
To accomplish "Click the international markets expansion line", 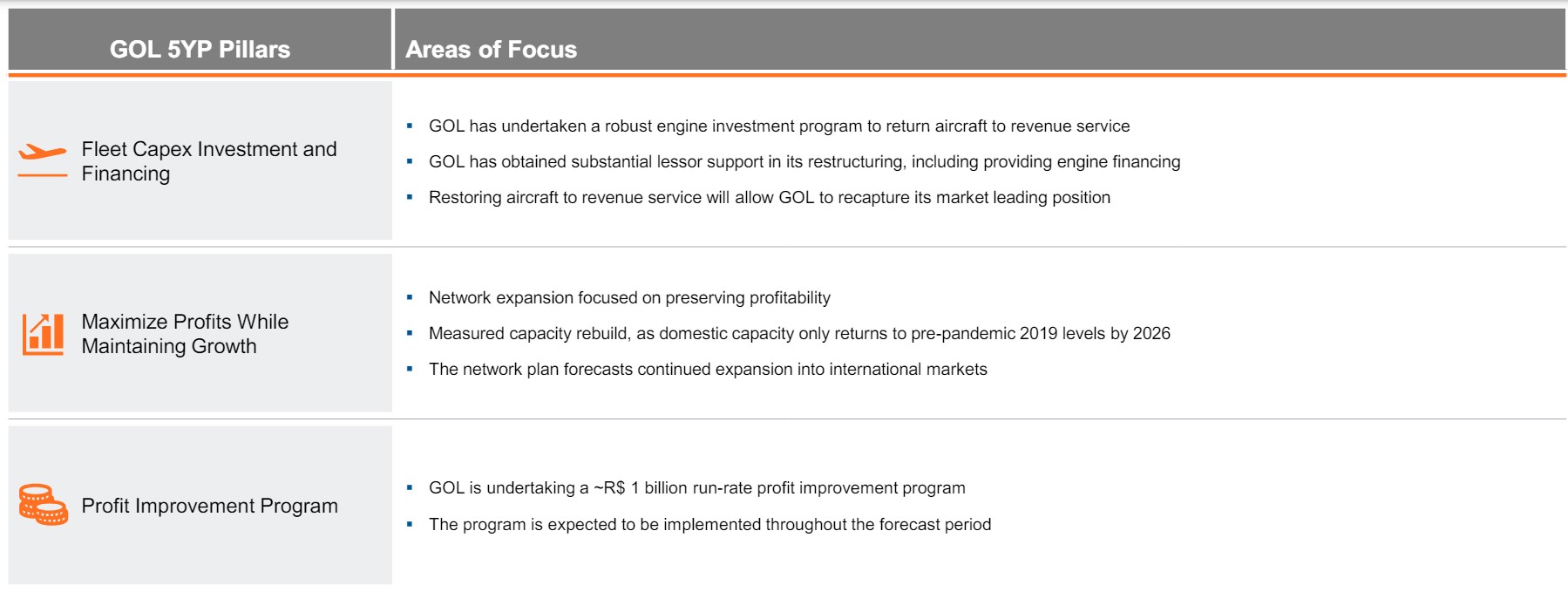I will coord(707,370).
